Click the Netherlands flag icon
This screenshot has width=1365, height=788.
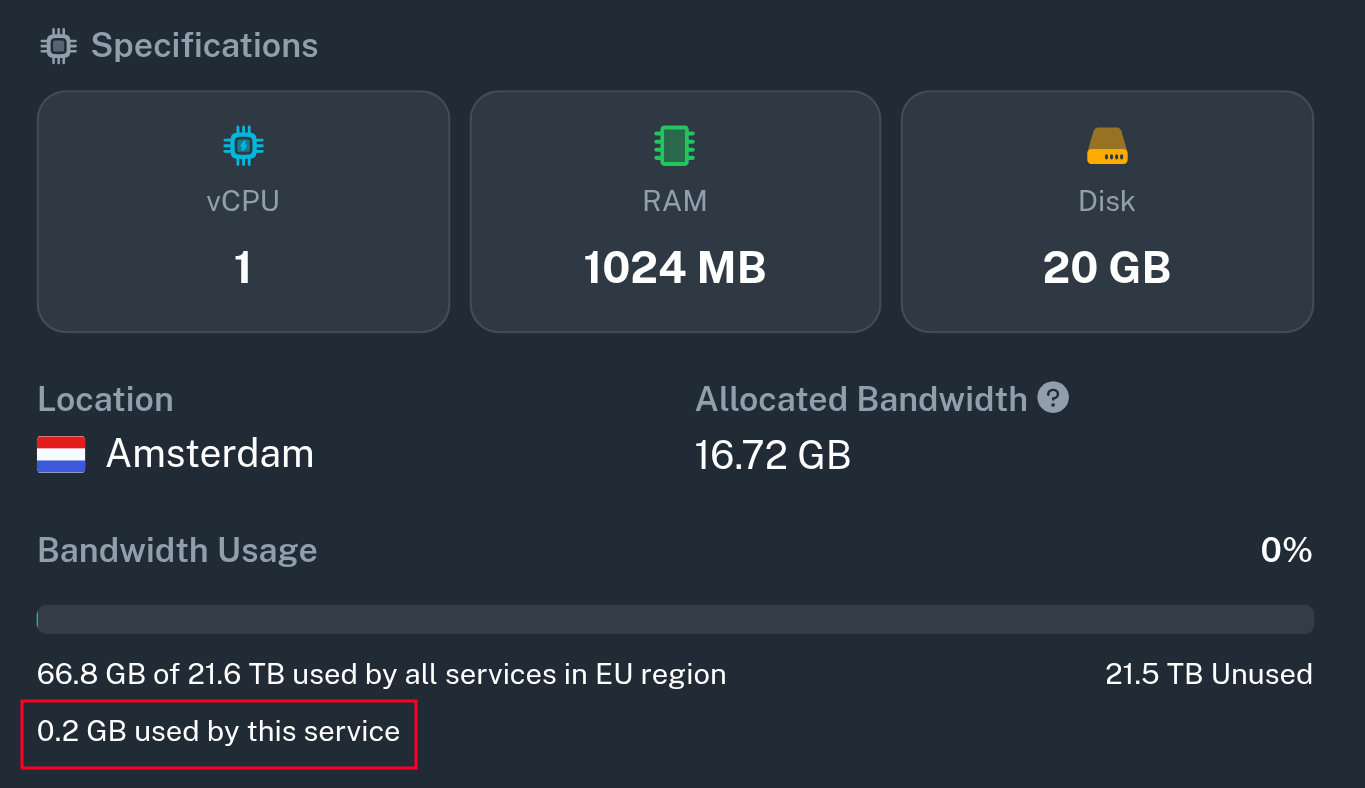pos(61,454)
